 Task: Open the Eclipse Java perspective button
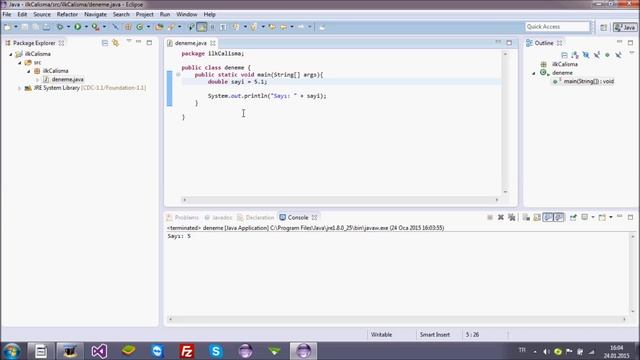click(625, 27)
